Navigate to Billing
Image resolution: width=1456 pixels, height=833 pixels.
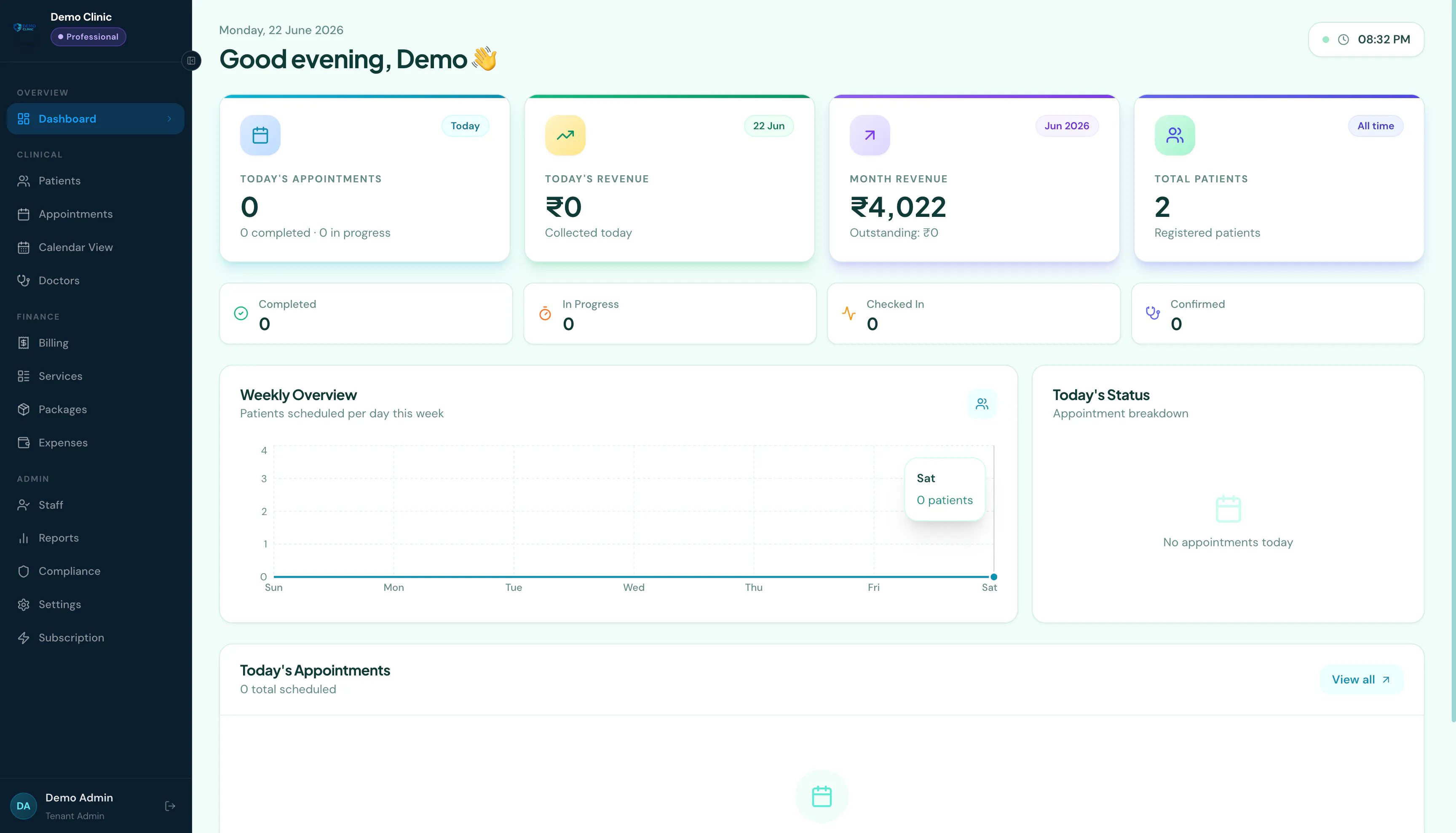[96, 343]
